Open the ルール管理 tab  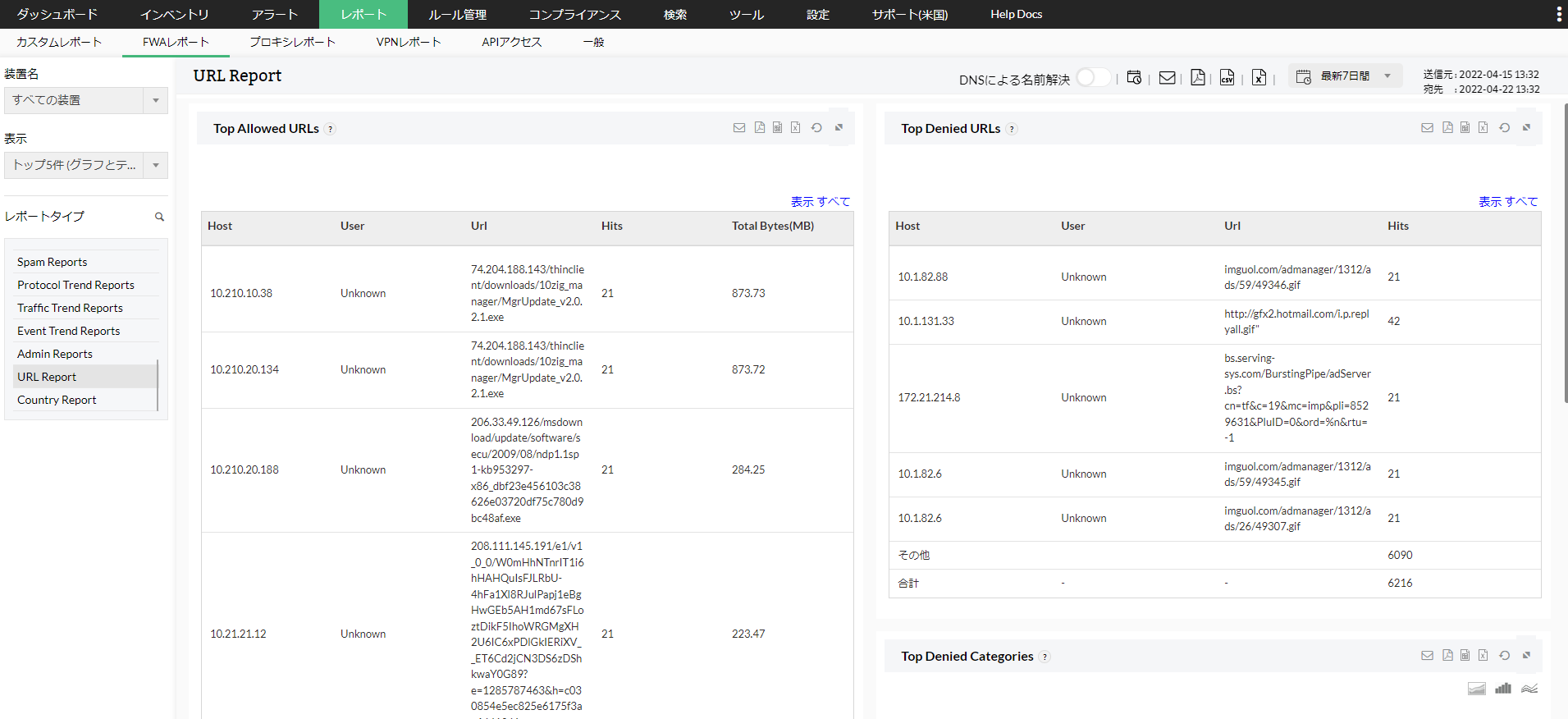(x=458, y=14)
